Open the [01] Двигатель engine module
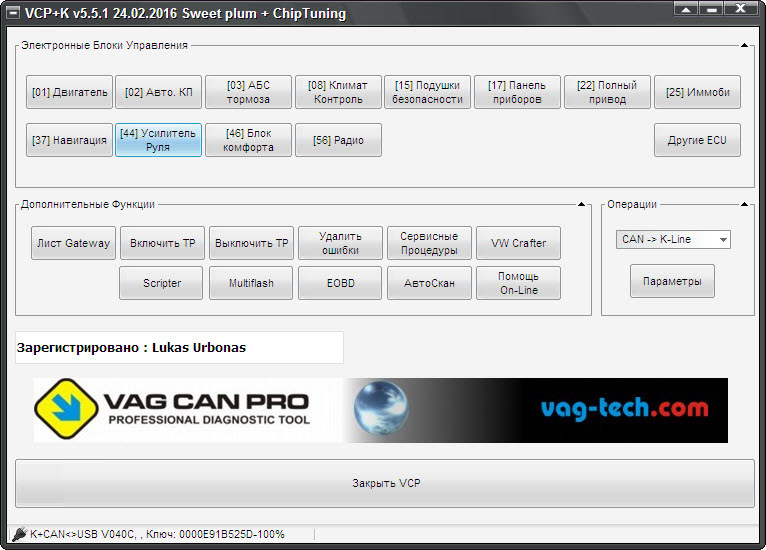766x550 pixels. pos(69,92)
